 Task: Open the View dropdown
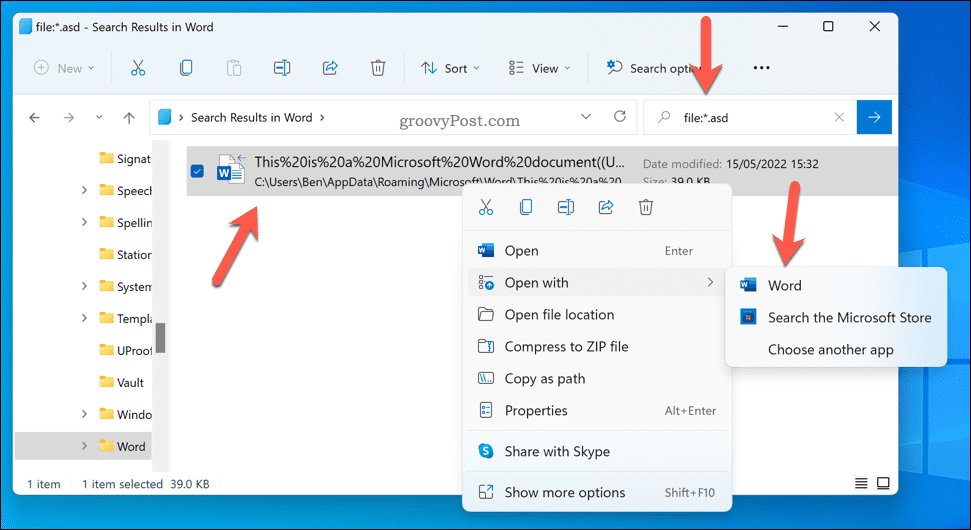[x=539, y=68]
